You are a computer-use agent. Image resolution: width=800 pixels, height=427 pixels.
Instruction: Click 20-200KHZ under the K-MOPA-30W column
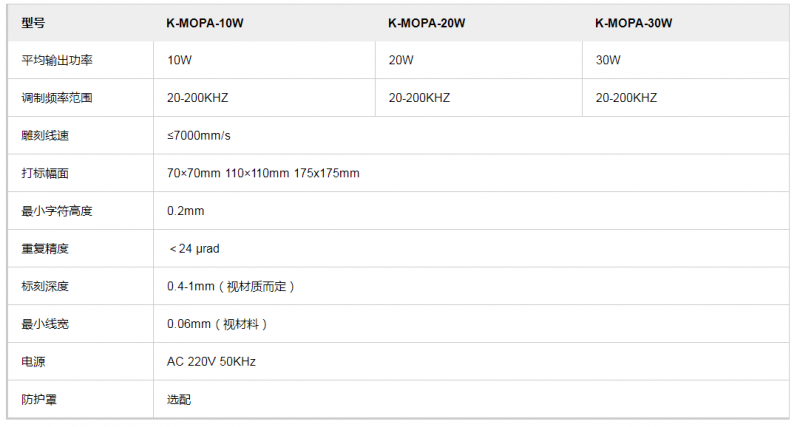click(626, 98)
